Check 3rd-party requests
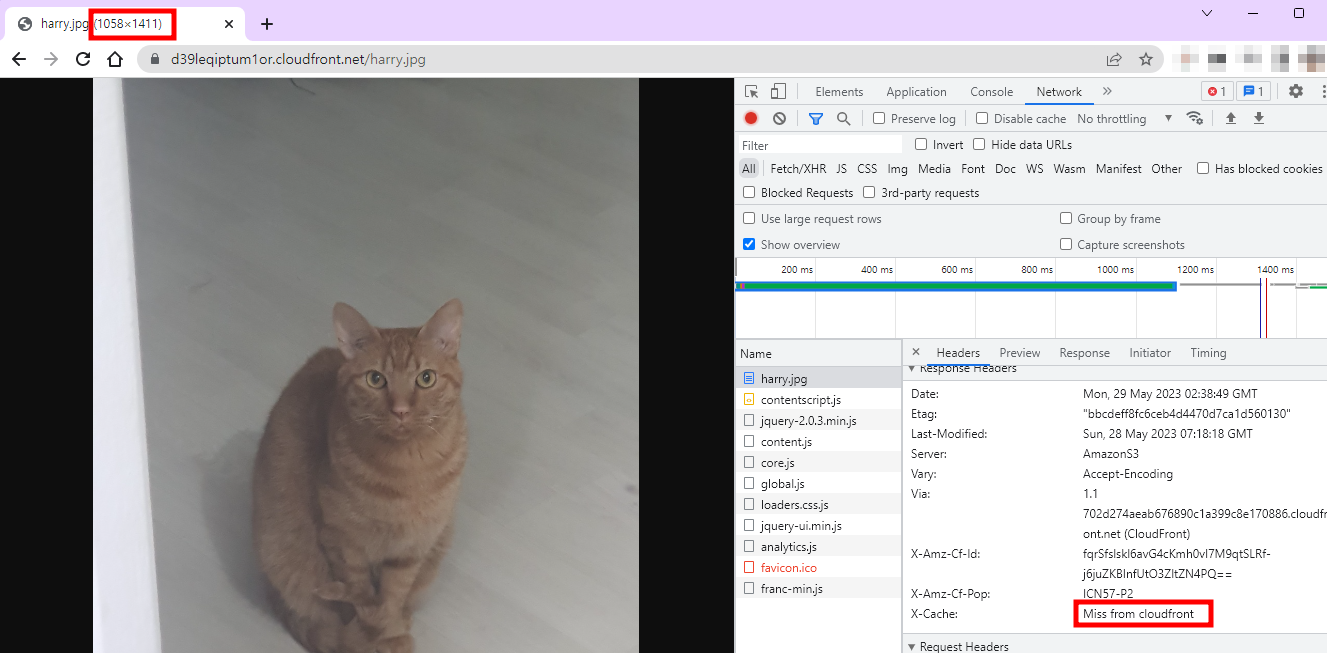Screen dimensions: 1327x653 [869, 192]
